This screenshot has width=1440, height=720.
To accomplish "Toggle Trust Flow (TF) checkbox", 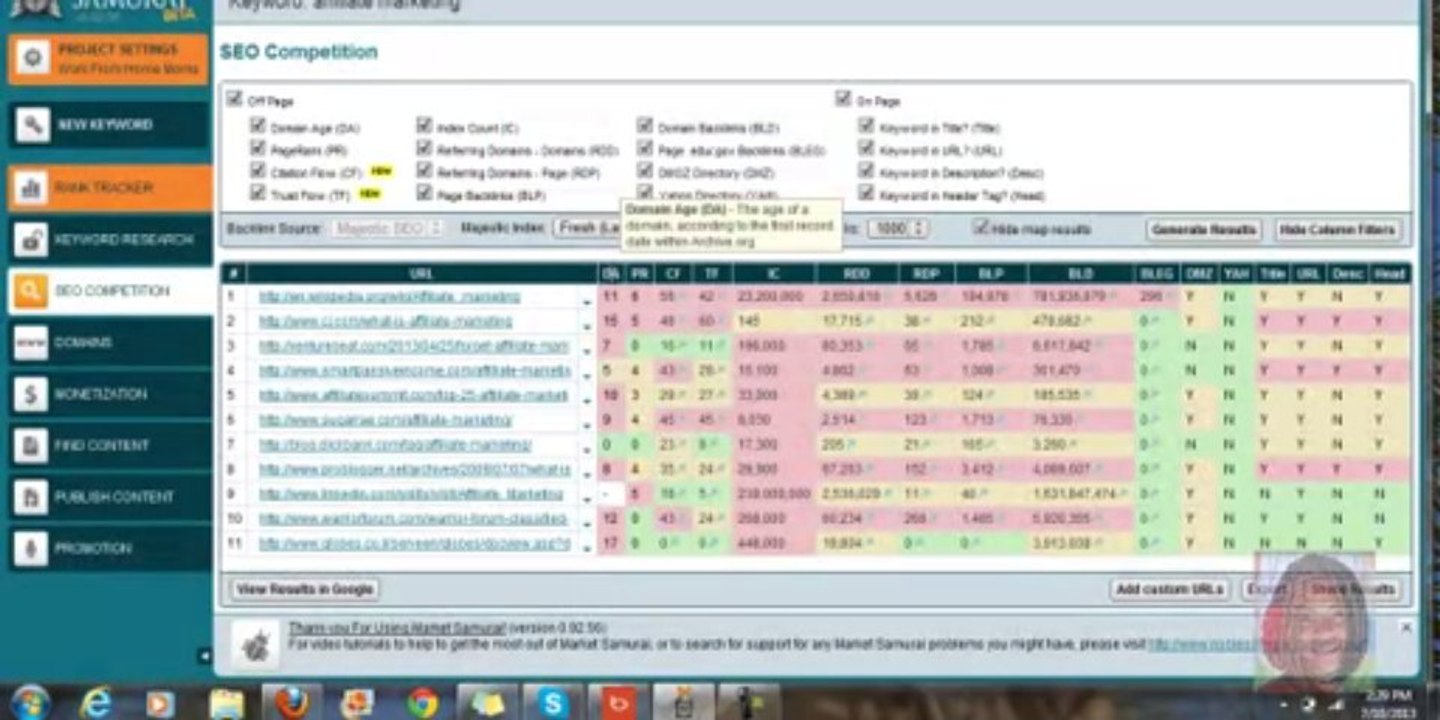I will (259, 193).
